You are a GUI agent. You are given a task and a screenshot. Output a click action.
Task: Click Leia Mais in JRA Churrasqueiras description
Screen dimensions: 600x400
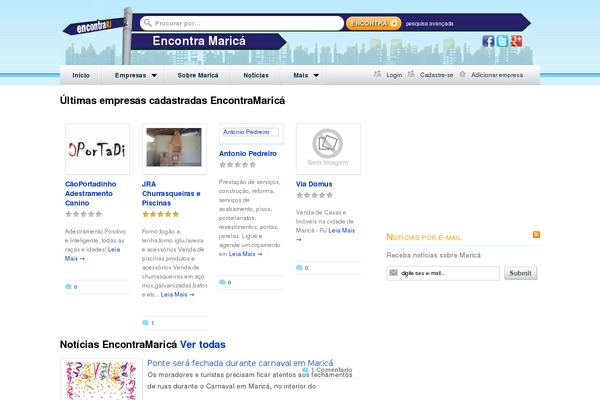click(x=177, y=294)
